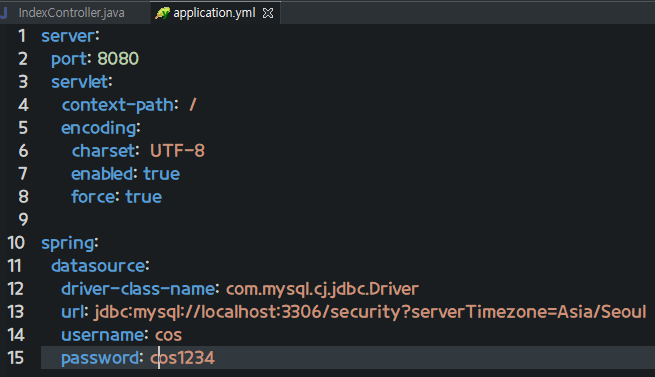Click line number 15 in the gutter
Viewport: 655px width, 377px height.
pyautogui.click(x=15, y=358)
